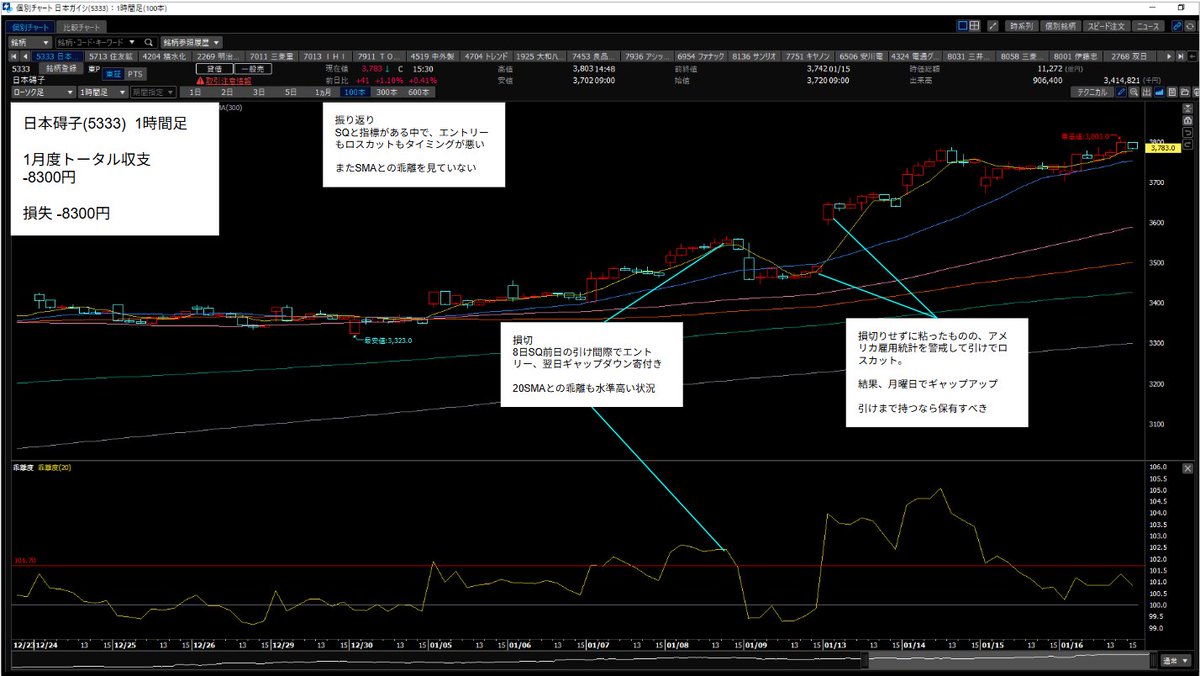The width and height of the screenshot is (1200, 676).
Task: Open 1時間足 timeframe dropdown
Action: (102, 91)
